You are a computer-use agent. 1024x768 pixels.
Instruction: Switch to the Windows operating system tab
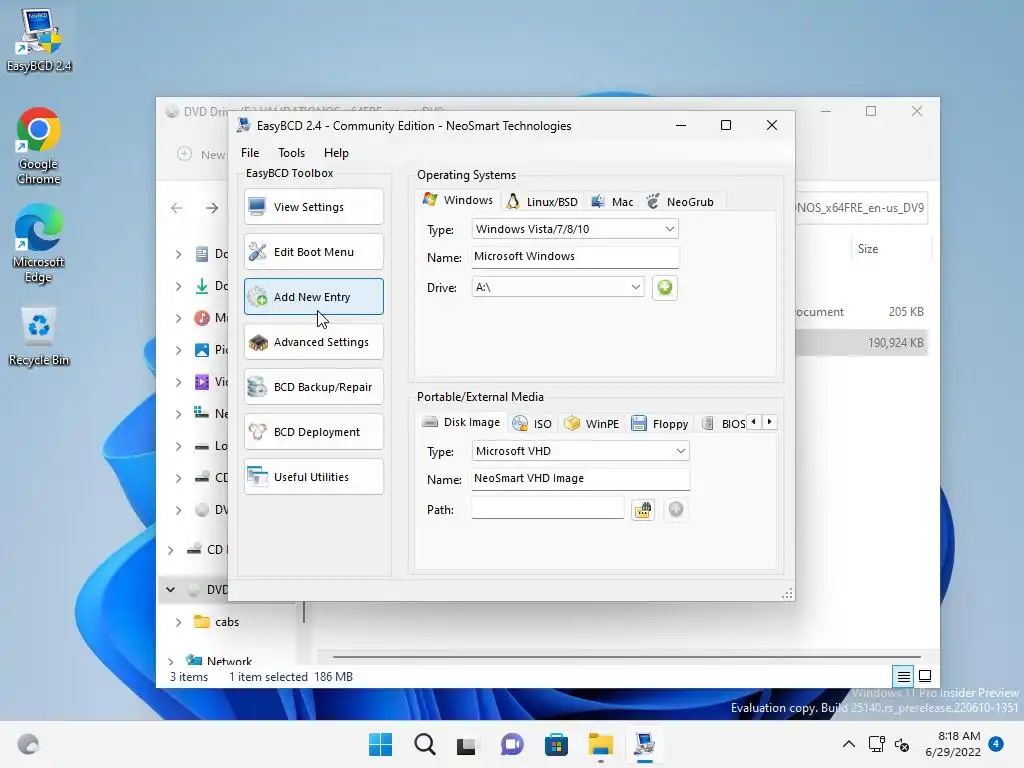point(458,200)
